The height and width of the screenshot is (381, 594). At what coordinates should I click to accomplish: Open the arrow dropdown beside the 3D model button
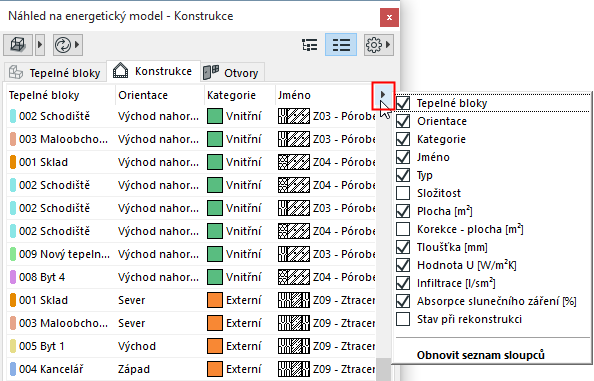[x=40, y=45]
